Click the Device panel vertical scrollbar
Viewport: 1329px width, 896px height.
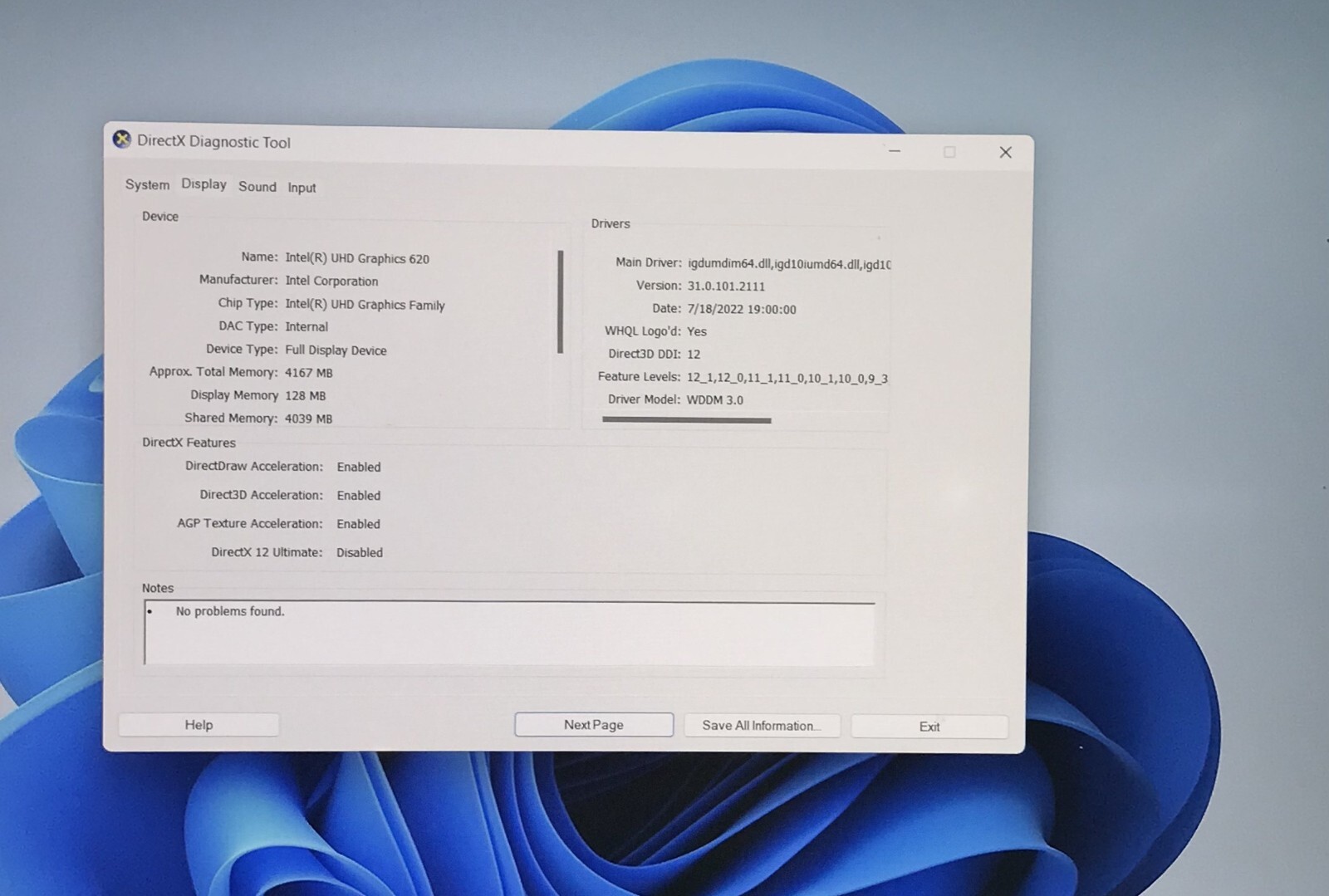[x=561, y=301]
